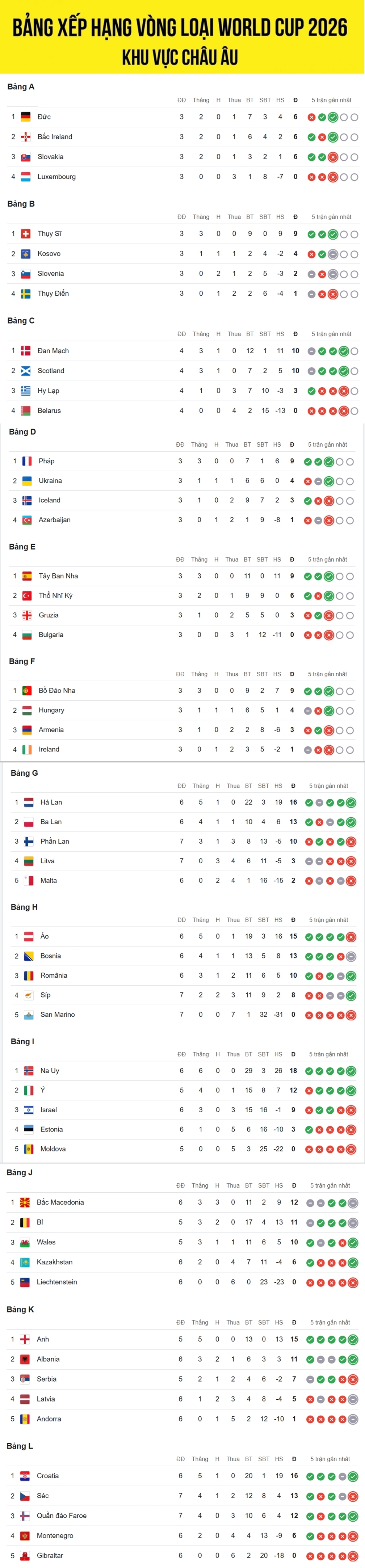Image resolution: width=365 pixels, height=1568 pixels.
Task: Click the Denmark flag beside Đan Mạch
Action: (x=26, y=351)
